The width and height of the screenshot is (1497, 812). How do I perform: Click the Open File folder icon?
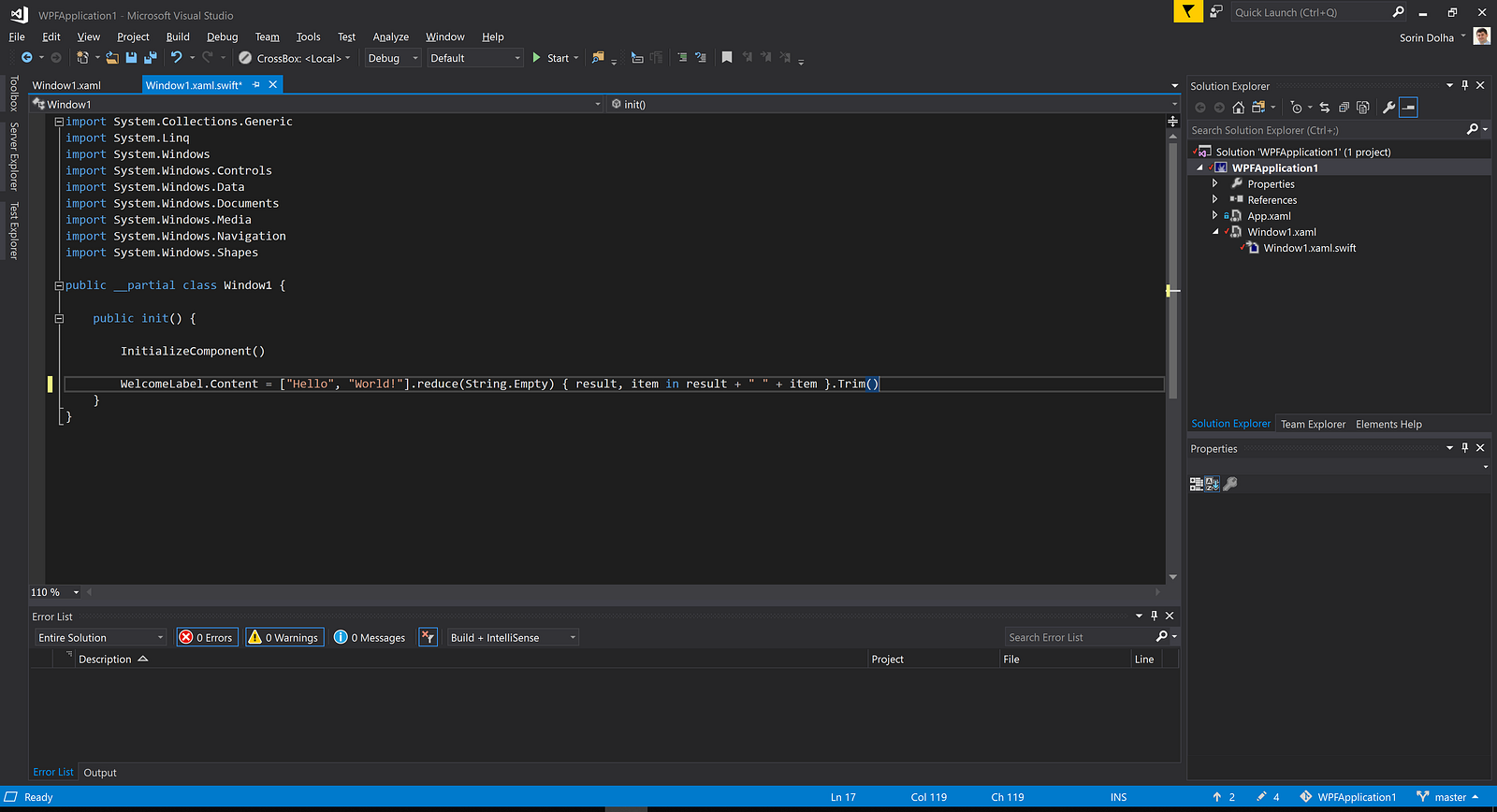[x=112, y=58]
